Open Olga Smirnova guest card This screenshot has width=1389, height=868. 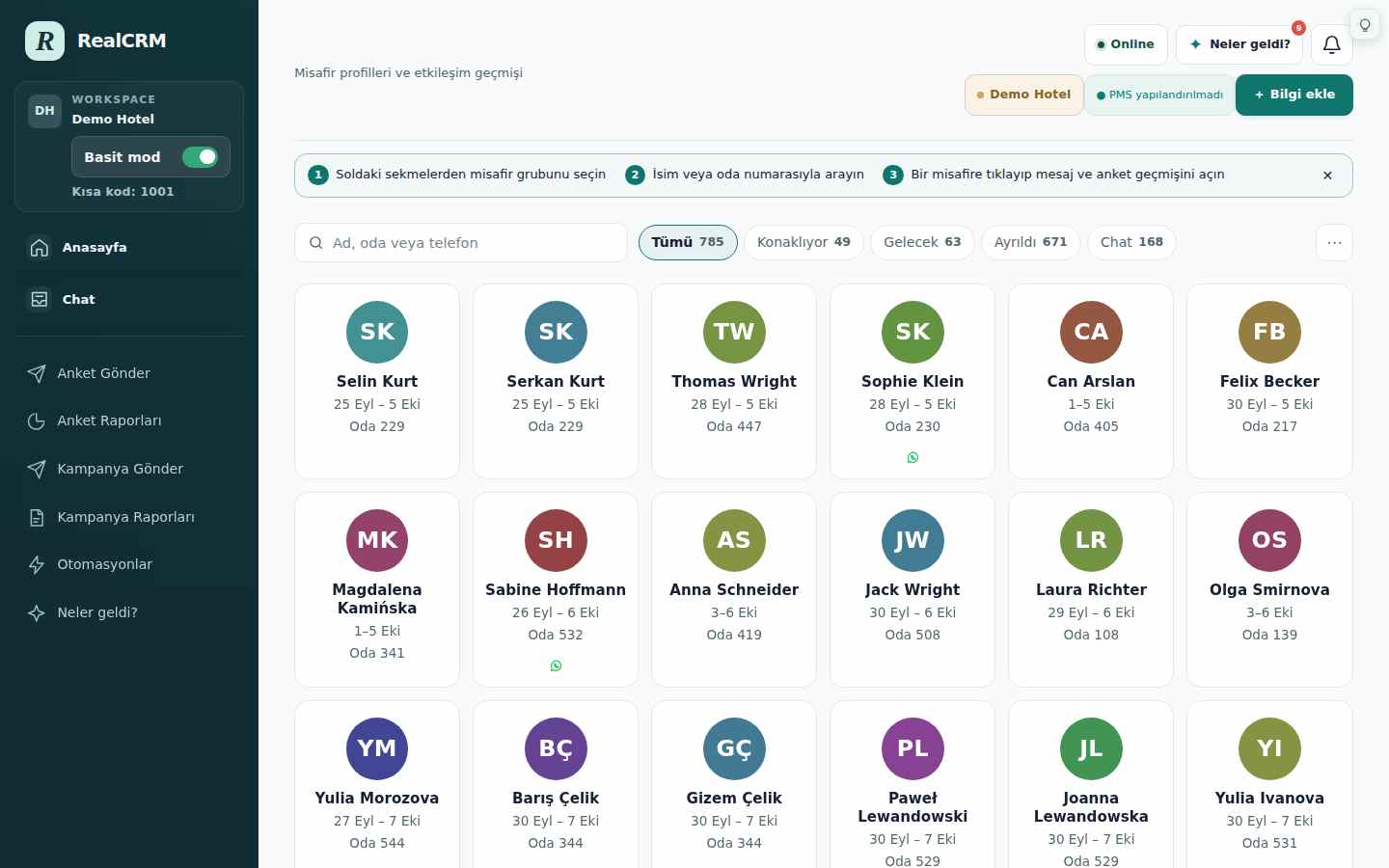(x=1269, y=589)
